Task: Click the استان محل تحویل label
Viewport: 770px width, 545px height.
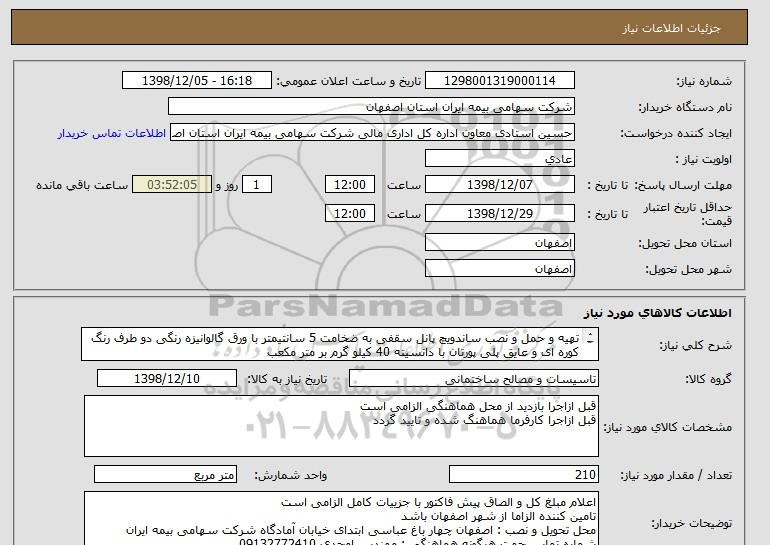Action: (685, 244)
